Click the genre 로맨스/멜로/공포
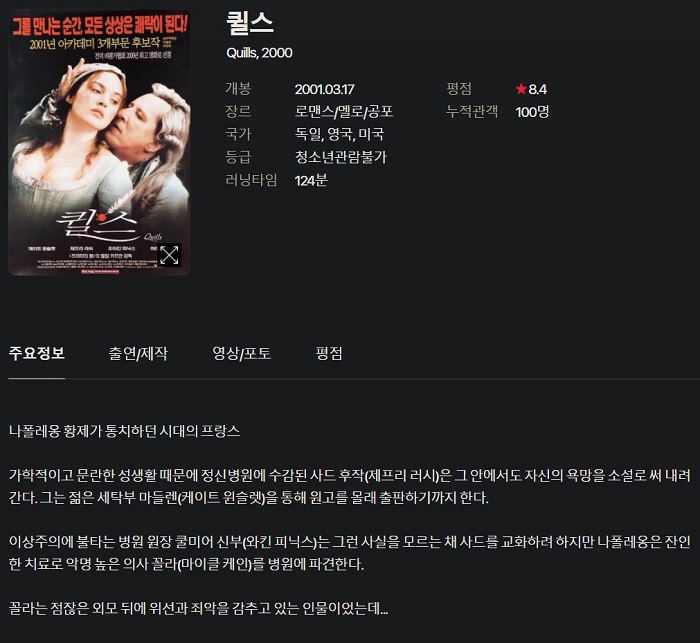 click(x=344, y=112)
